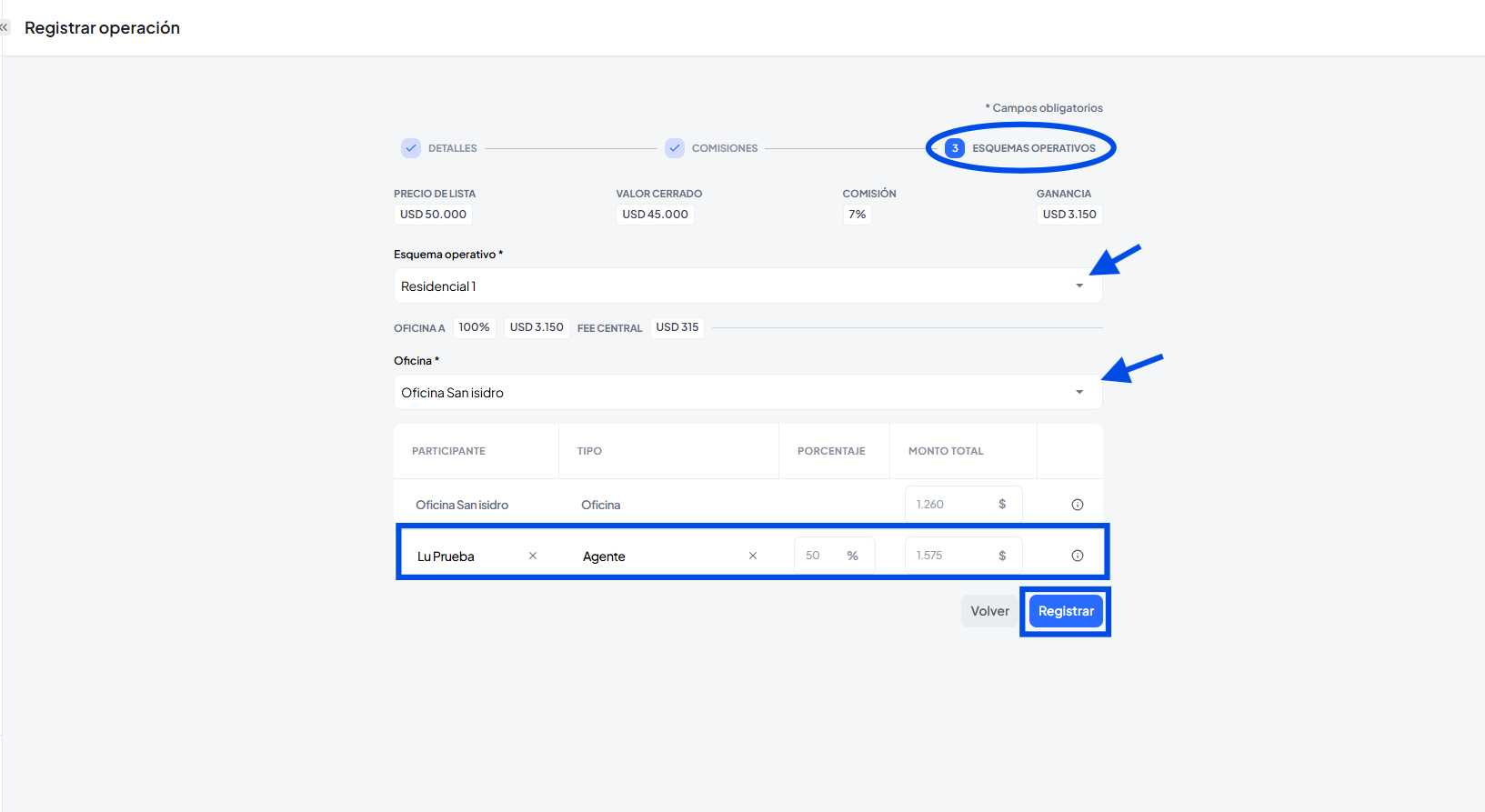The image size is (1485, 812).
Task: Collapse sidebar with double chevron icon
Action: click(5, 27)
